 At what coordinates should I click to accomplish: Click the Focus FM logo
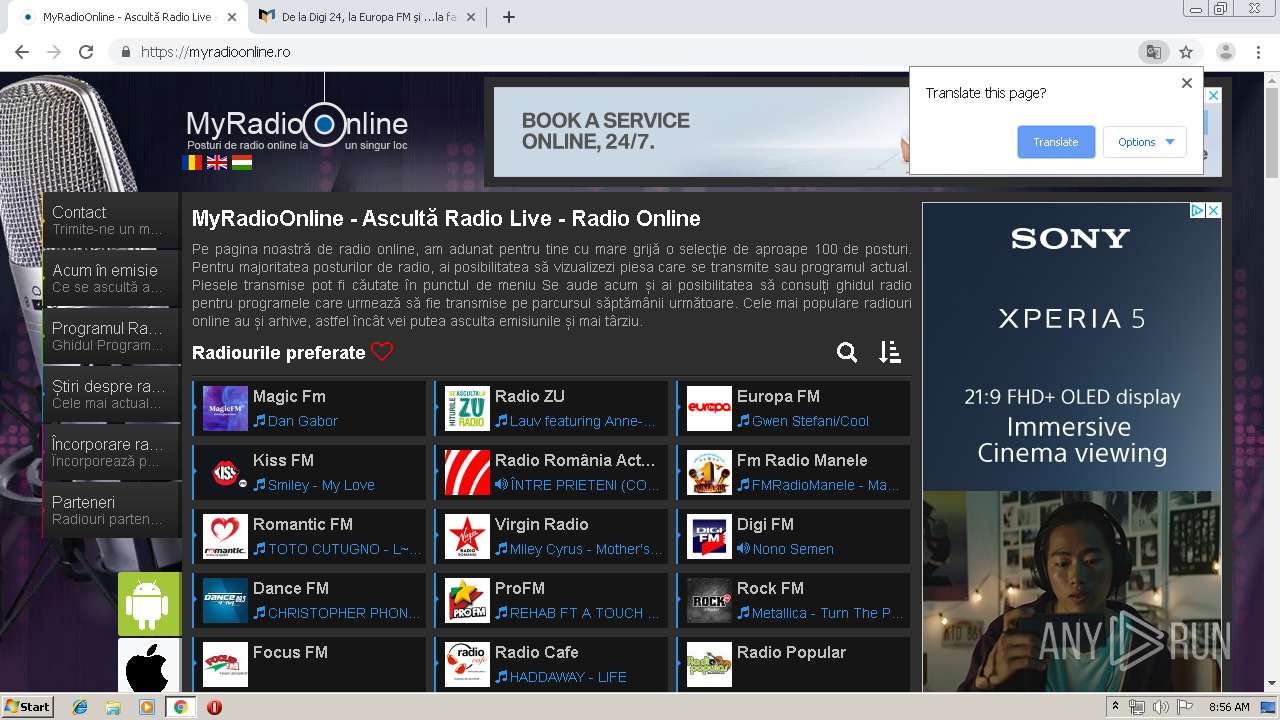tap(225, 664)
